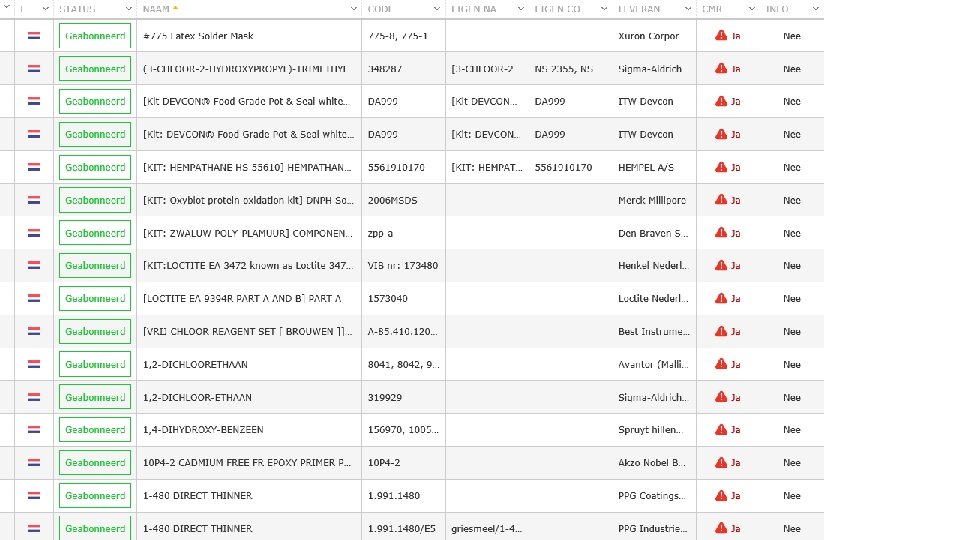Select the INFO 'Nee' cell for the Avantor row

click(792, 364)
